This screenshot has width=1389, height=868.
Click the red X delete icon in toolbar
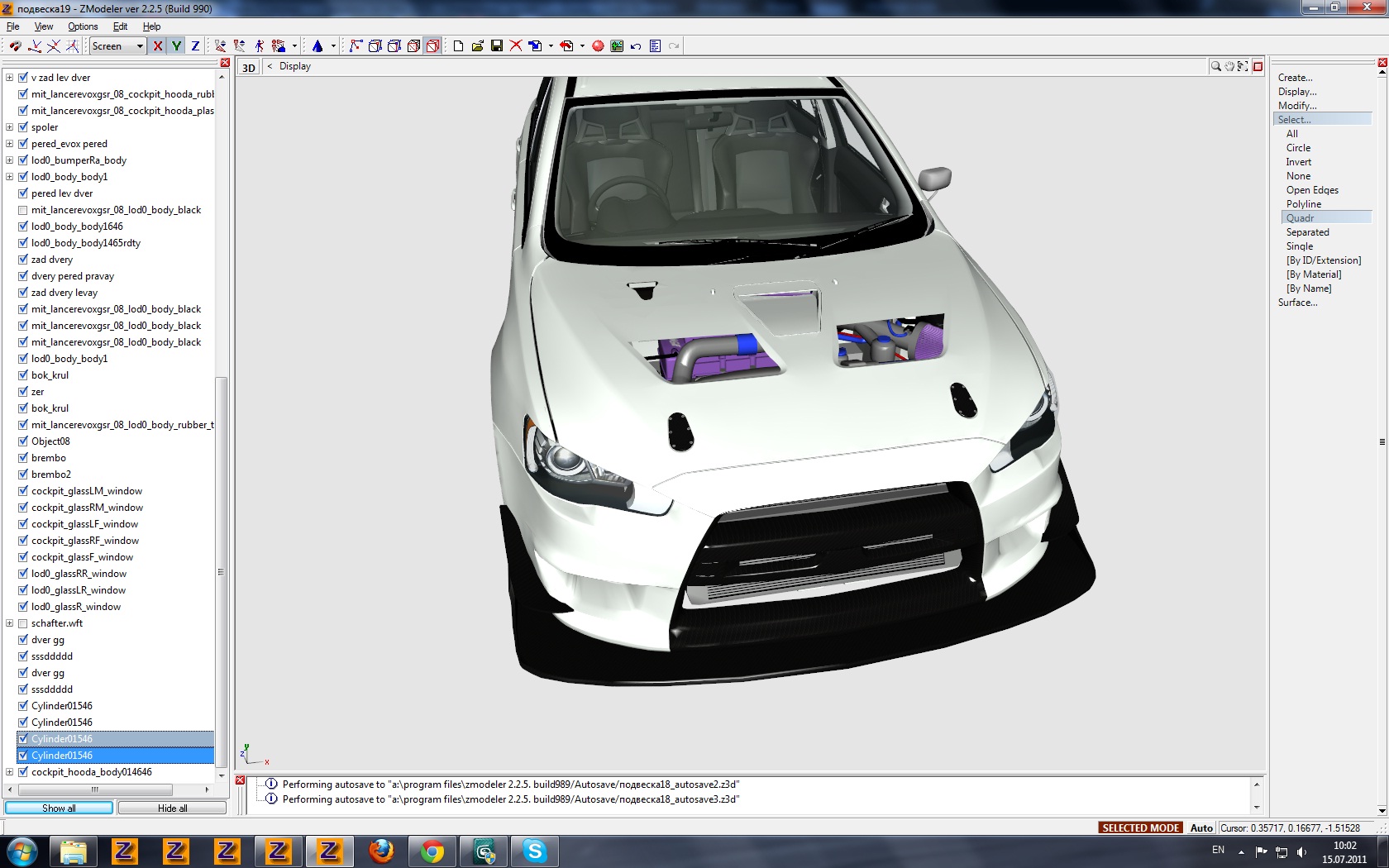click(x=516, y=46)
